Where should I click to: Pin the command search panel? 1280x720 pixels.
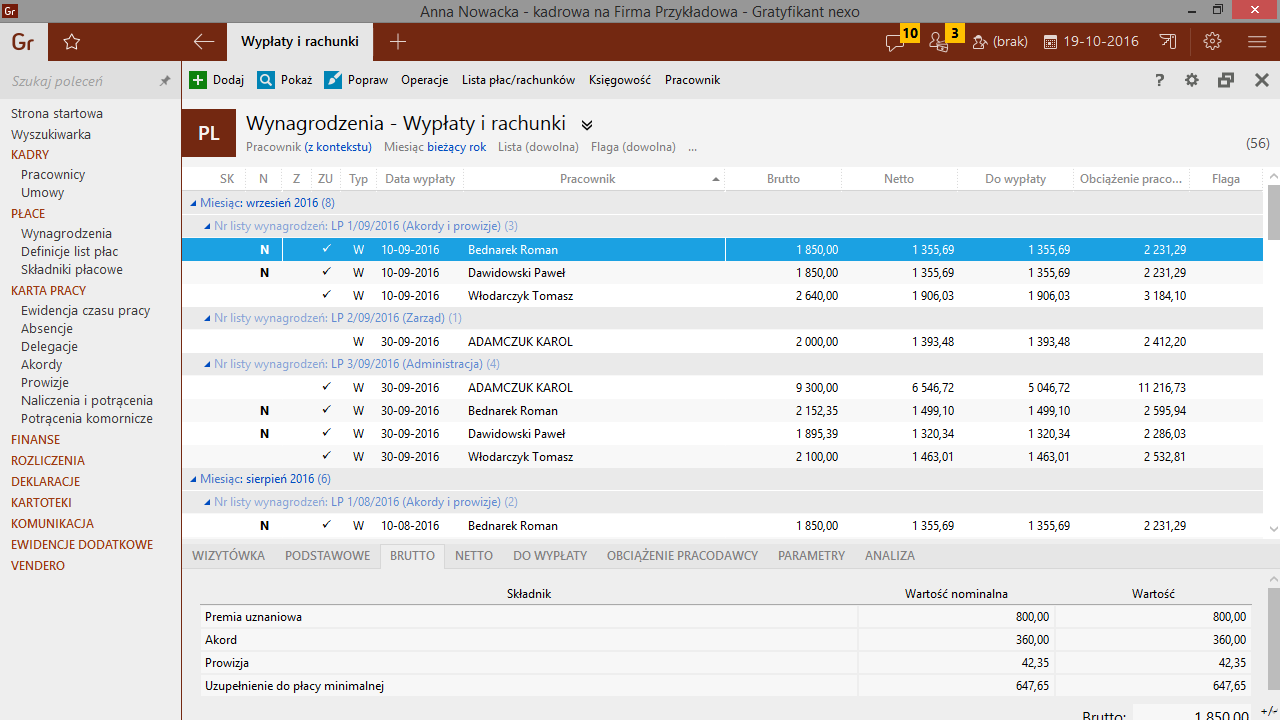(165, 81)
